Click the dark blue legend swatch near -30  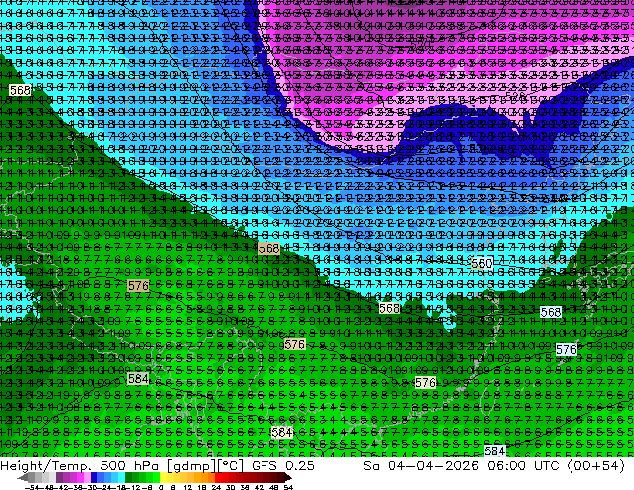[x=94, y=477]
